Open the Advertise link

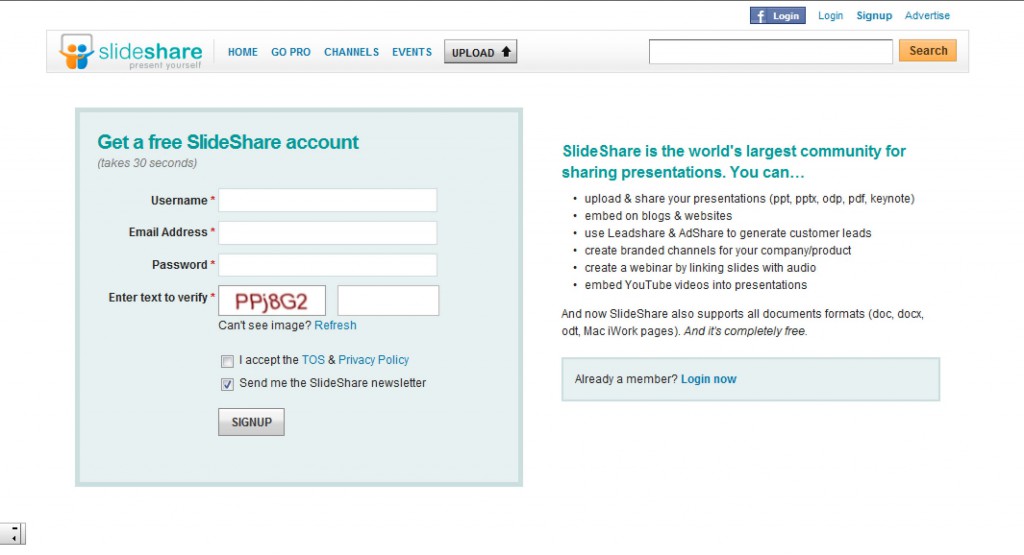tap(927, 16)
